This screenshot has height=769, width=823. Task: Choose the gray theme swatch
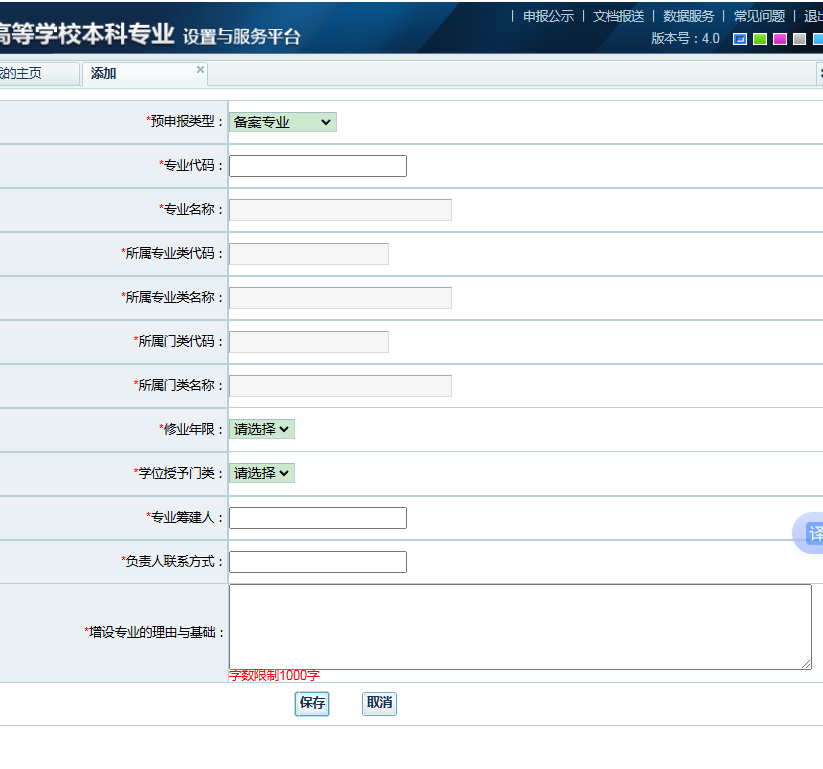click(x=799, y=39)
